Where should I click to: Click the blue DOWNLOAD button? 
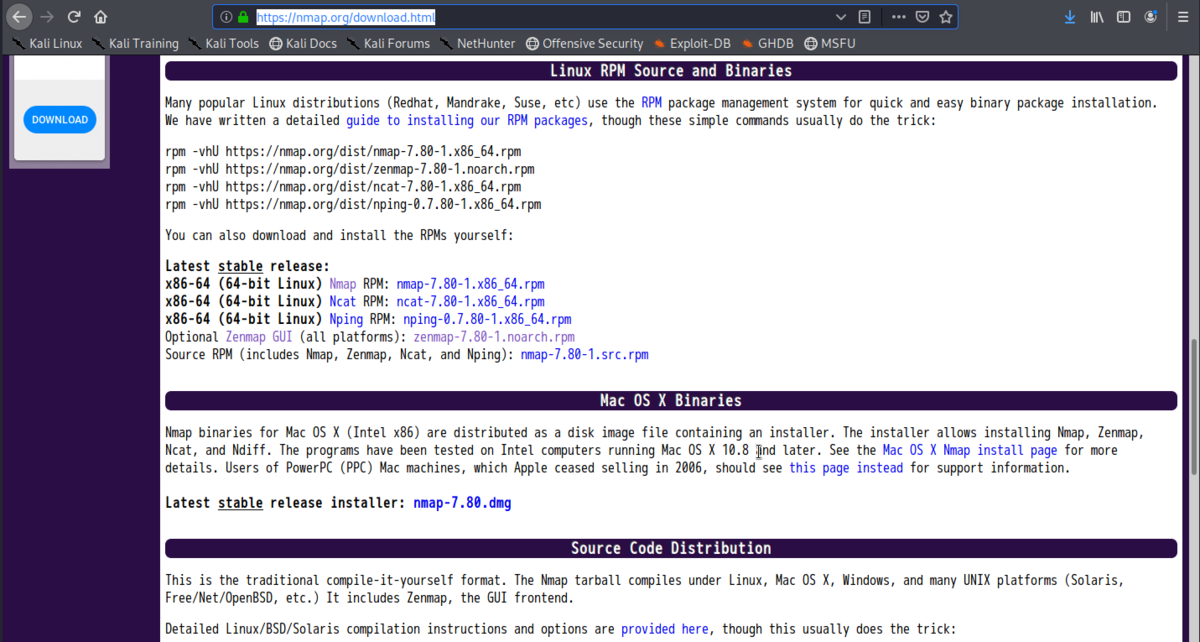(60, 120)
